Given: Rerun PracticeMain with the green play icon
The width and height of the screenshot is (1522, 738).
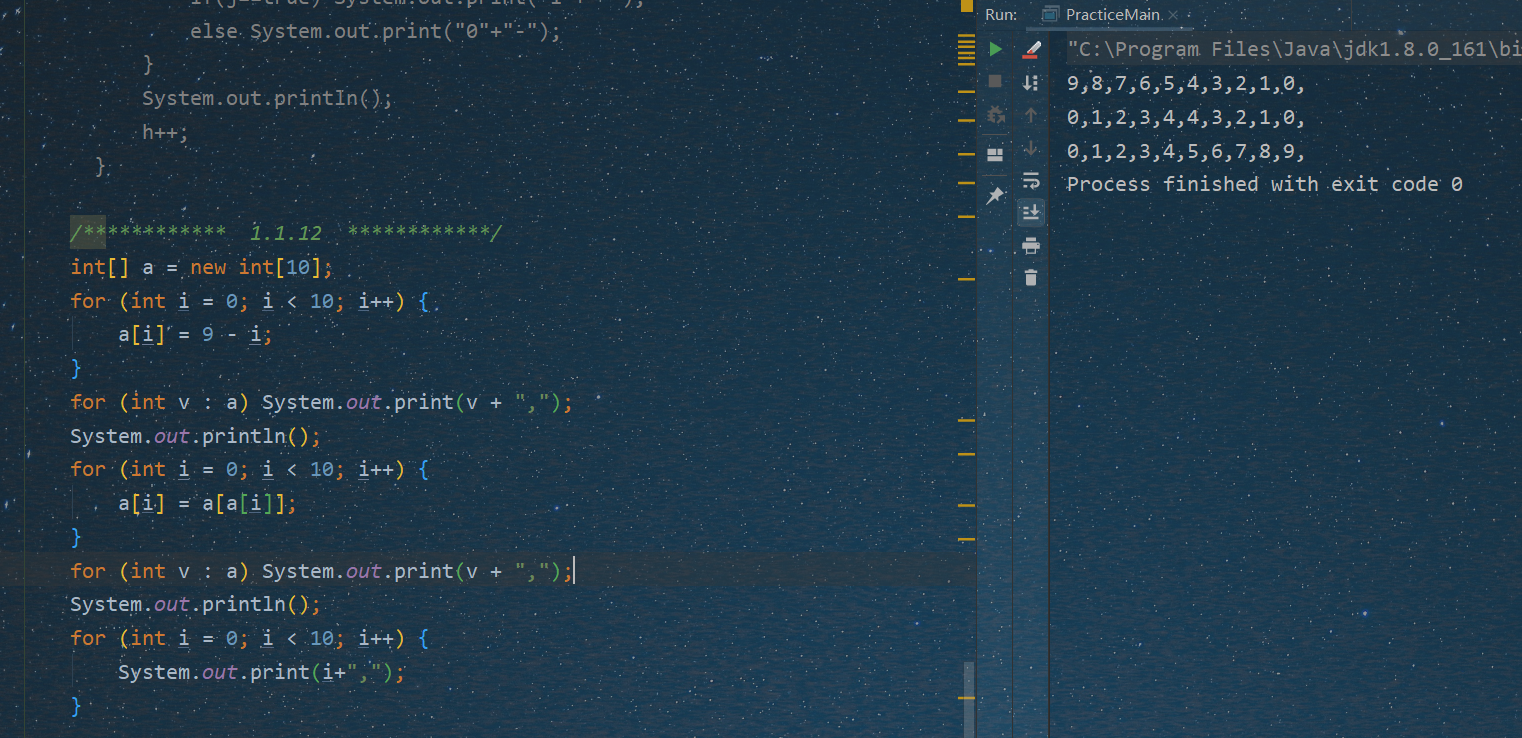Looking at the screenshot, I should (x=995, y=49).
